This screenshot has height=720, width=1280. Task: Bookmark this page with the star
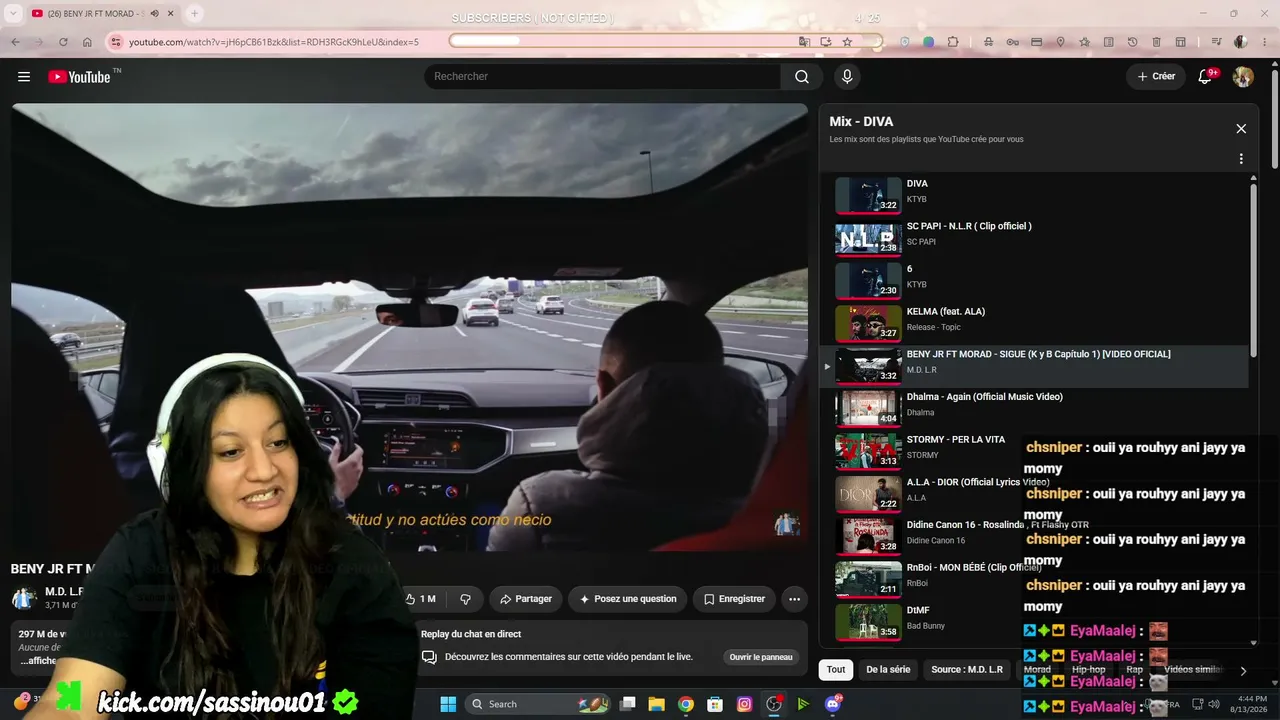point(847,42)
